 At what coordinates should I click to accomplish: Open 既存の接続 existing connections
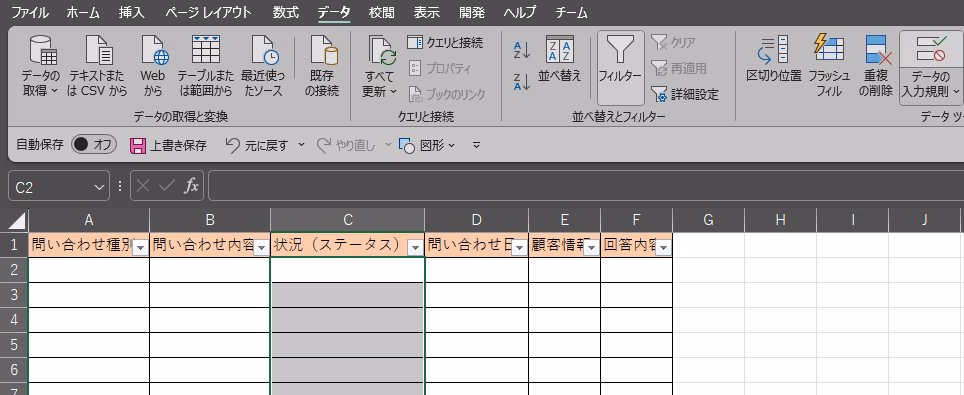[322, 67]
